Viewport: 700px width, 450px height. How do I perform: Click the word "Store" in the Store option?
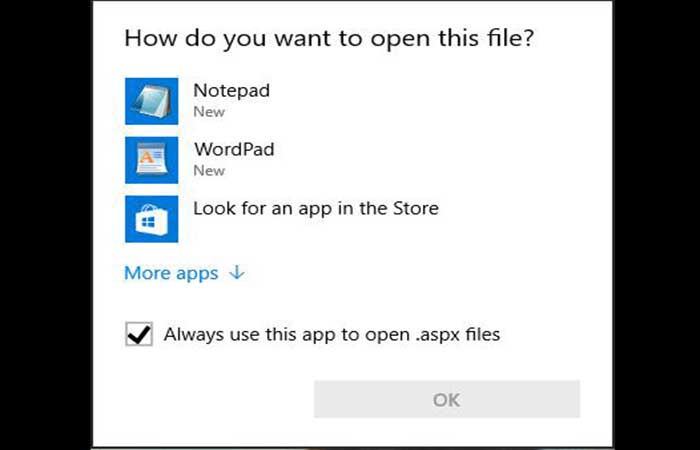414,209
